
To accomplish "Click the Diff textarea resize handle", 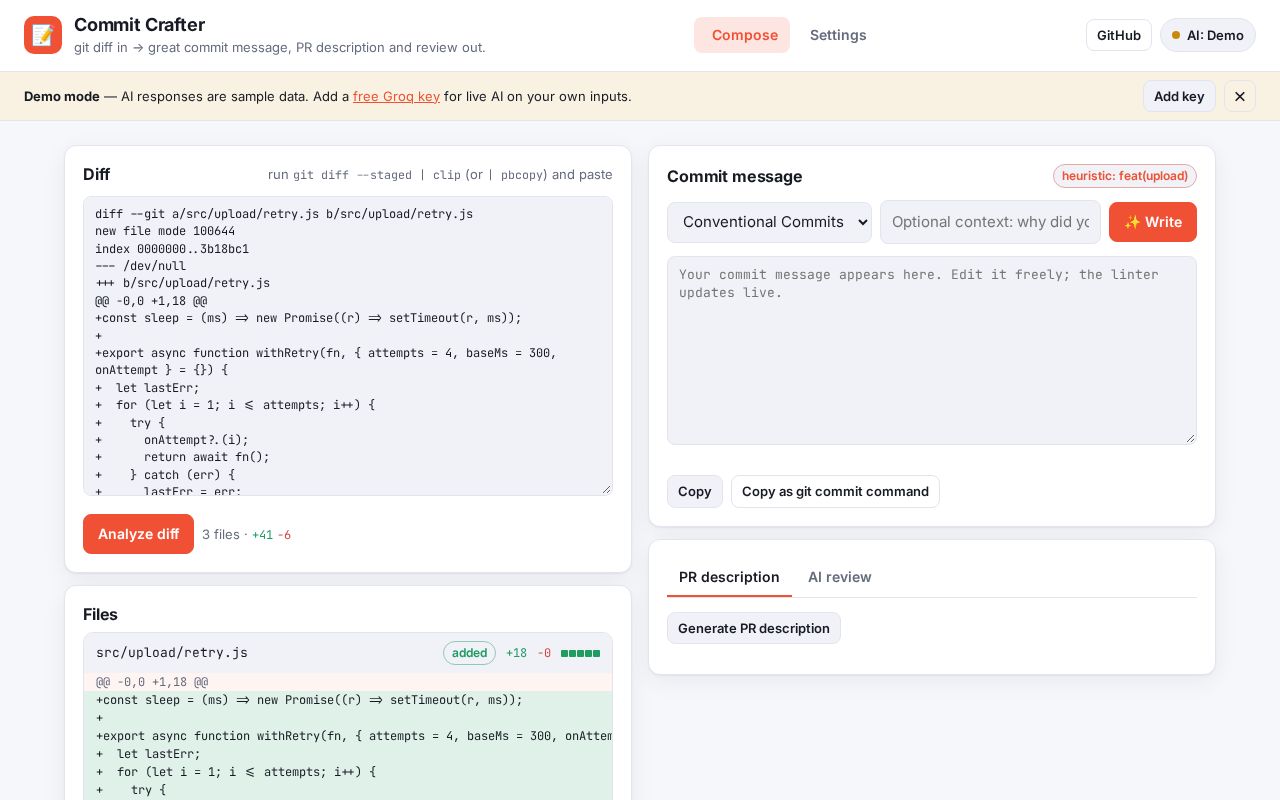I will [x=606, y=489].
